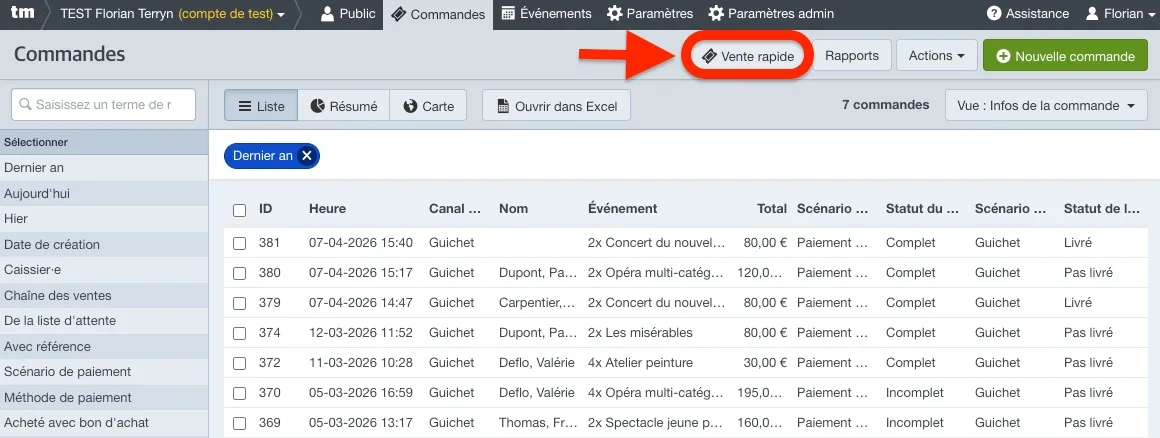Check the box for order 372
The height and width of the screenshot is (438, 1160).
pos(239,363)
